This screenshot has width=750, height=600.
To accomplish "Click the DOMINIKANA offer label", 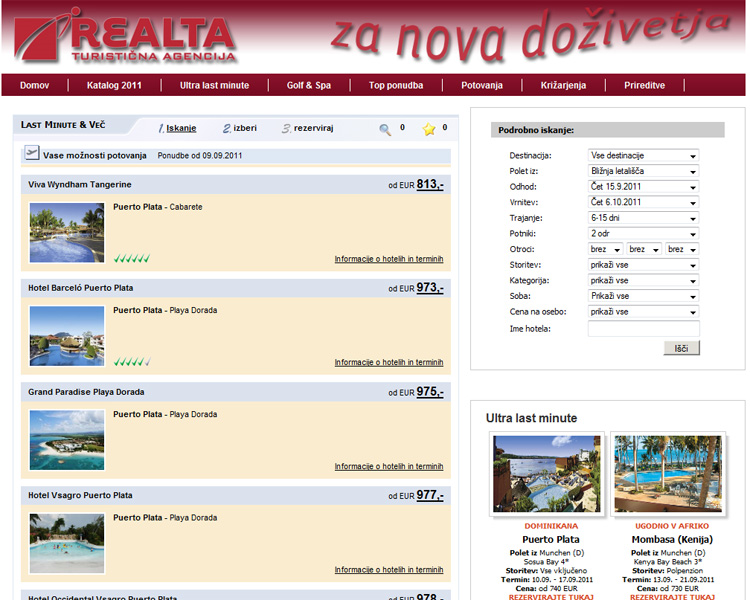I will click(x=551, y=526).
